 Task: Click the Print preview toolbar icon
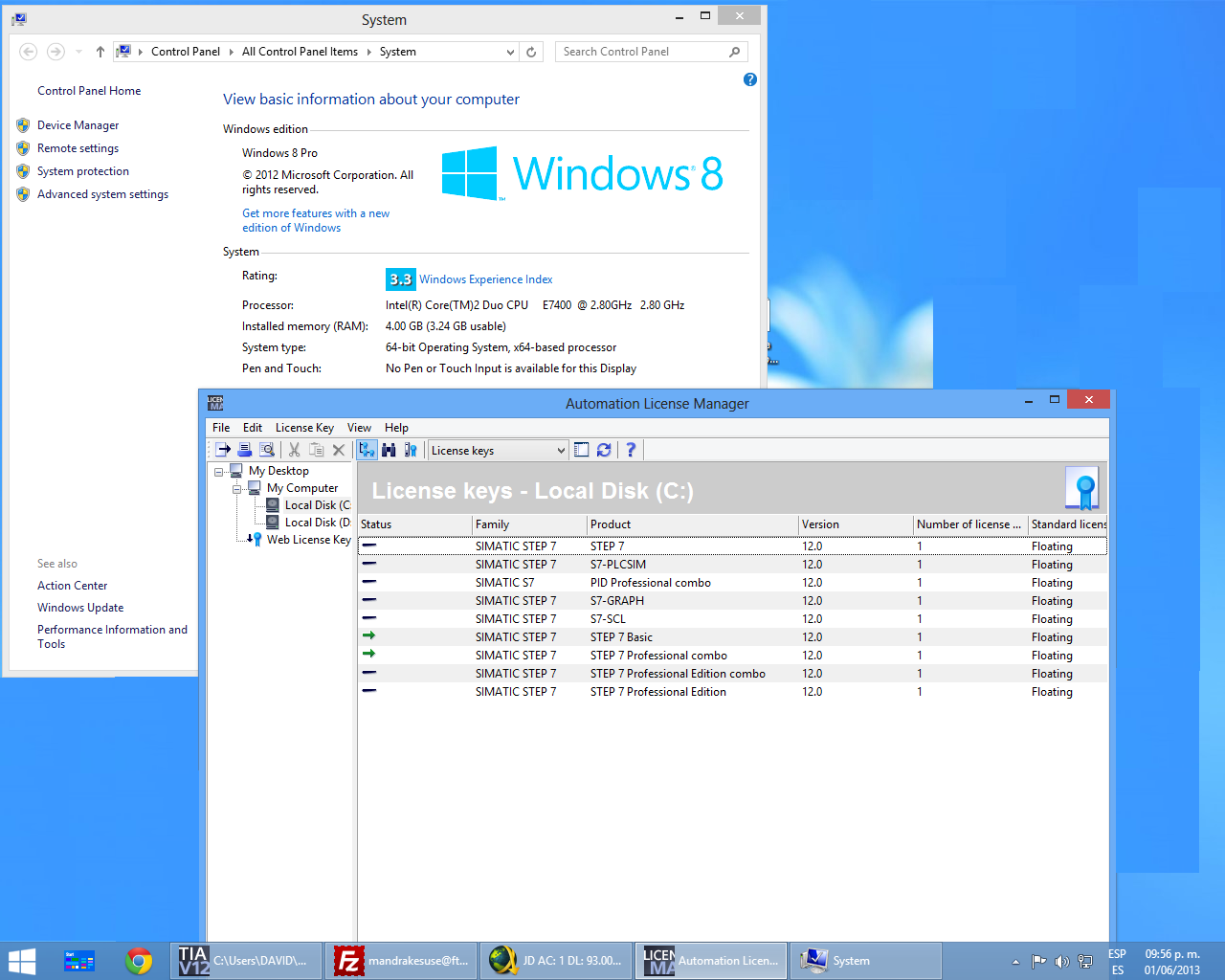click(267, 450)
